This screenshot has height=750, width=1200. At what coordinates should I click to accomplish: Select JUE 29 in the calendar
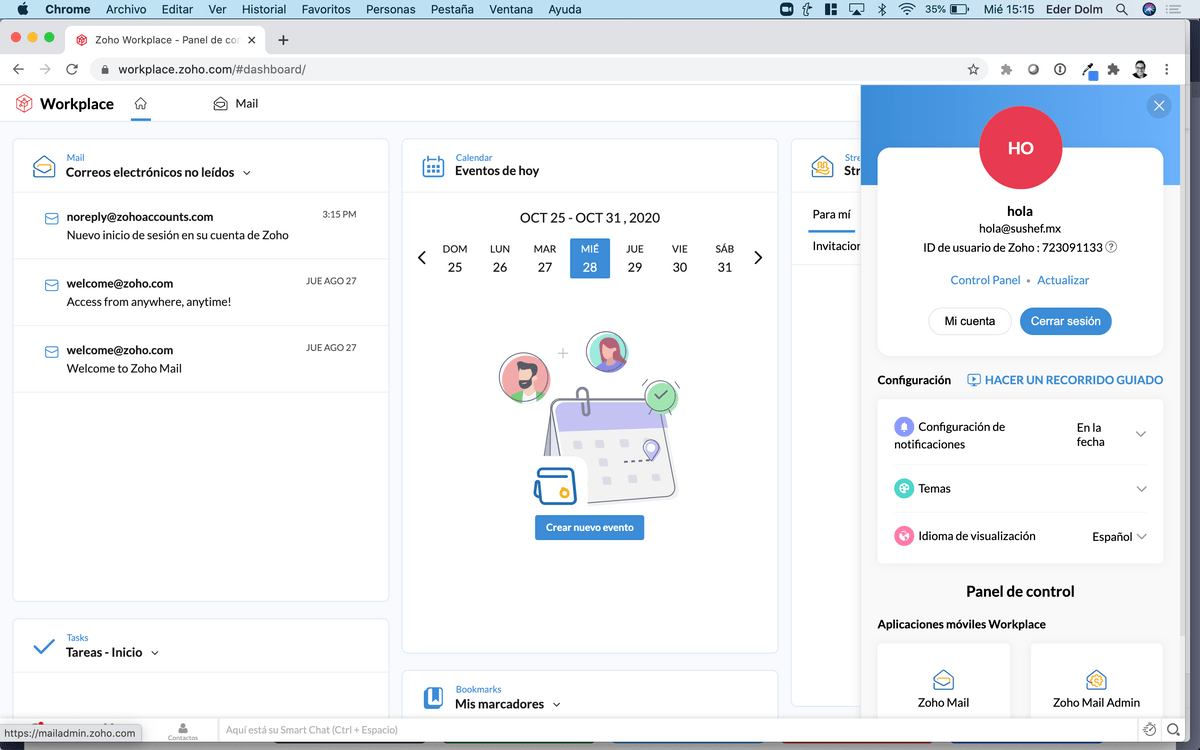pos(635,258)
